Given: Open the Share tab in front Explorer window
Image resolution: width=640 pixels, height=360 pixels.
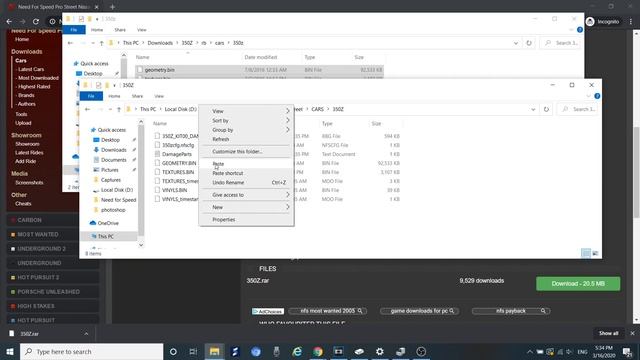Looking at the screenshot, I should (x=137, y=96).
